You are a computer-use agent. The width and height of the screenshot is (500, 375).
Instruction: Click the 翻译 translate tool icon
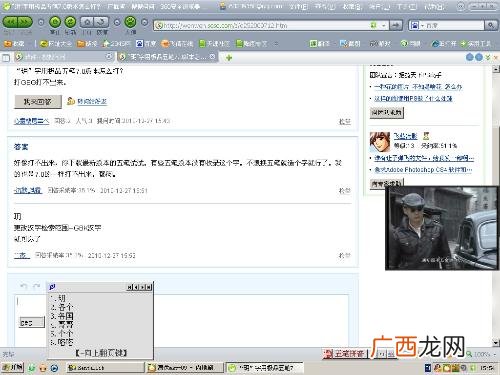(319, 43)
